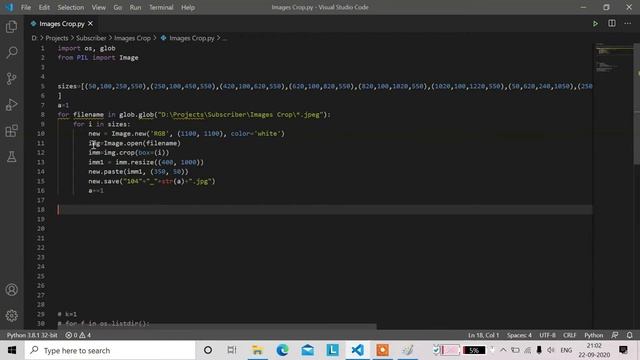The image size is (640, 360).
Task: Open the View menu
Action: [98, 7]
